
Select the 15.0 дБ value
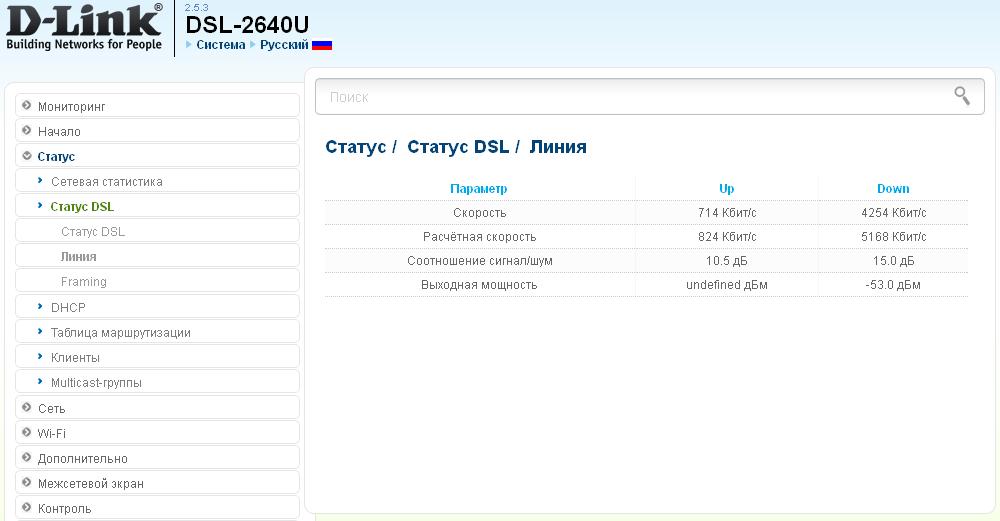point(893,261)
